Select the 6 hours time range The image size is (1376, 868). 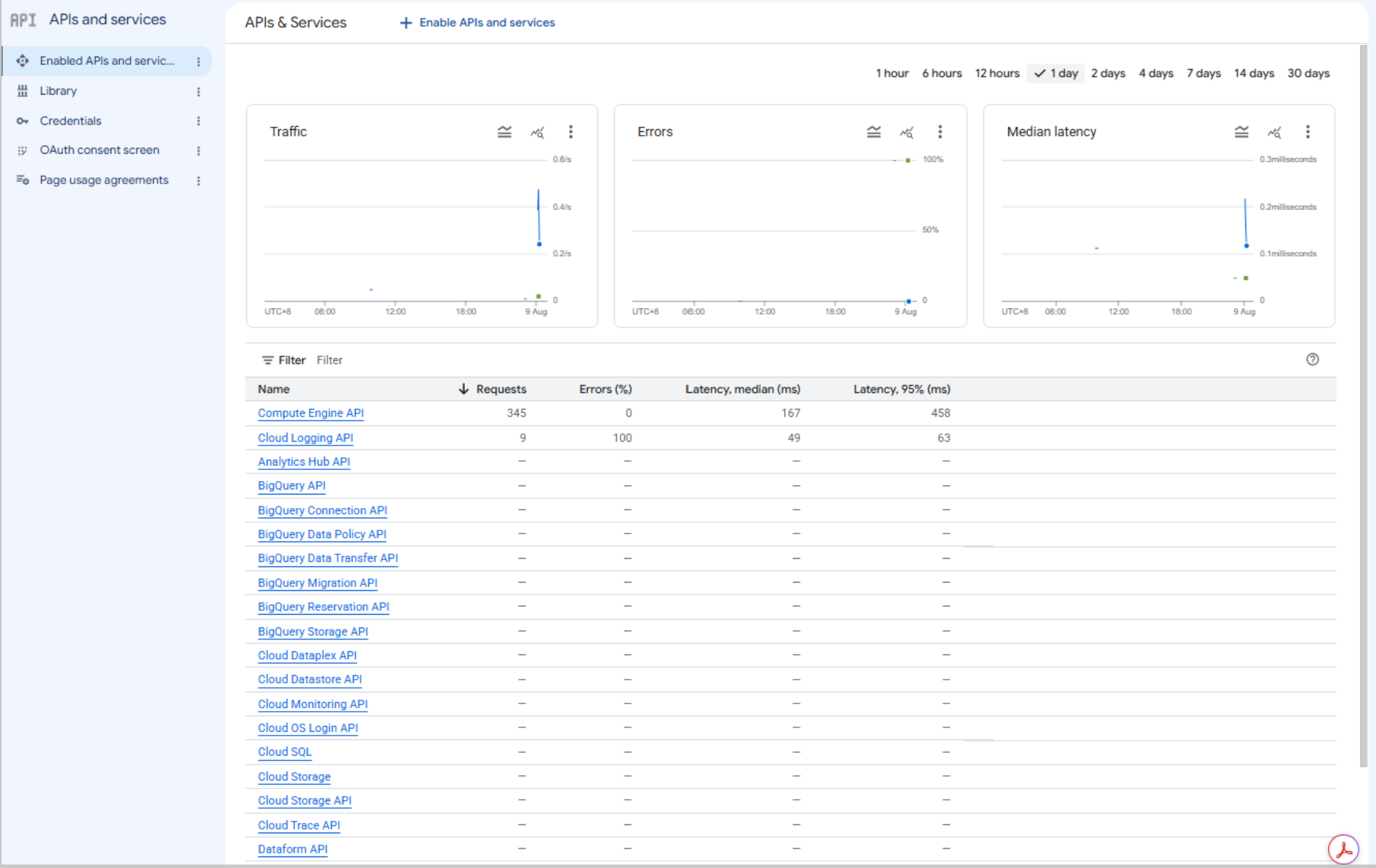[942, 73]
